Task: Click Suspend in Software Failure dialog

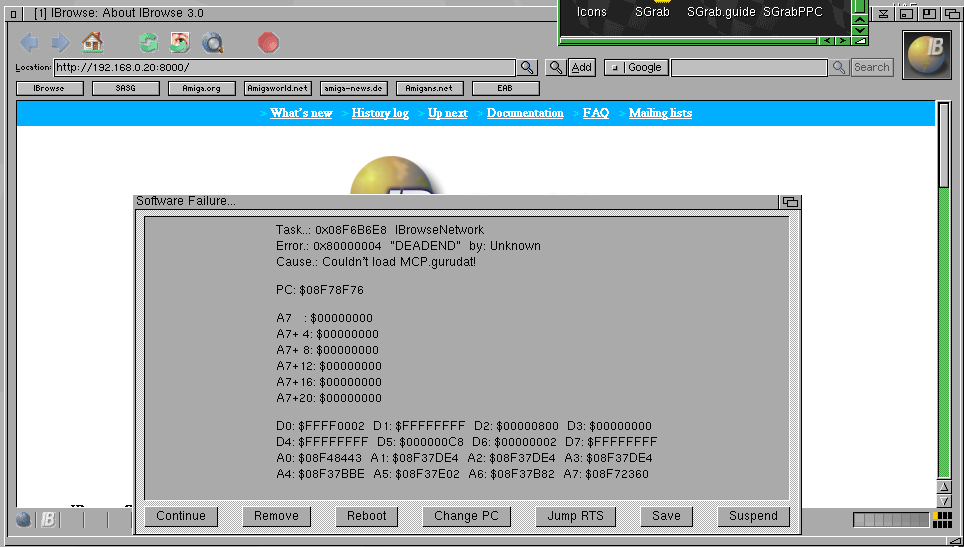Action: (753, 516)
